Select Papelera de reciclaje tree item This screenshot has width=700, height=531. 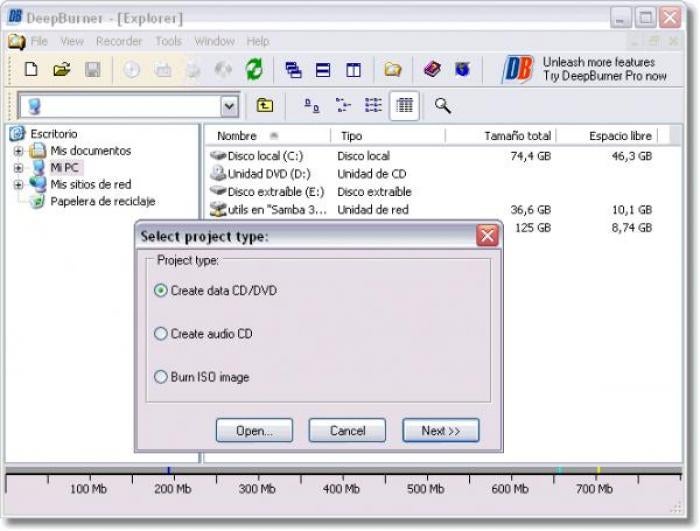pyautogui.click(x=103, y=201)
